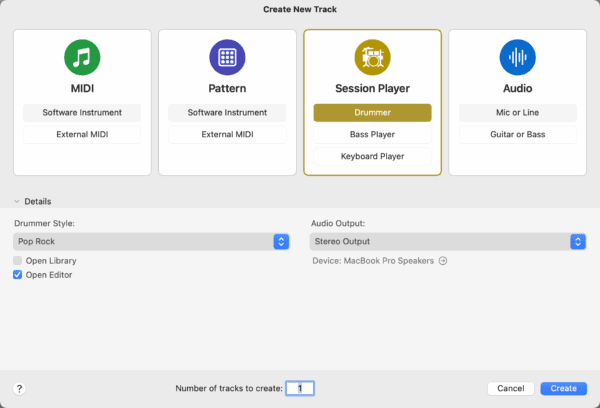Click the number of tracks input field
This screenshot has height=408, width=600.
click(x=300, y=388)
